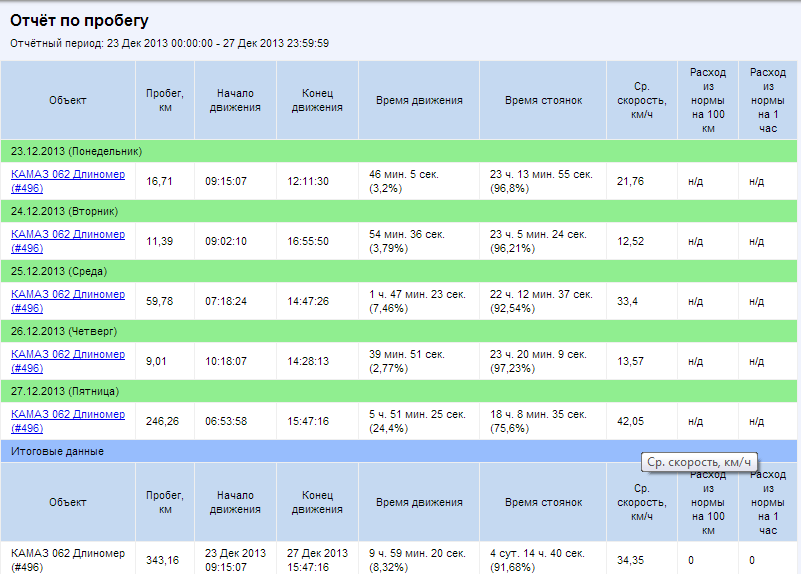Screen dimensions: 801x574
Task: Open the КАМАЗ link under 26.12.2013 (Четверг)
Action: pos(68,361)
